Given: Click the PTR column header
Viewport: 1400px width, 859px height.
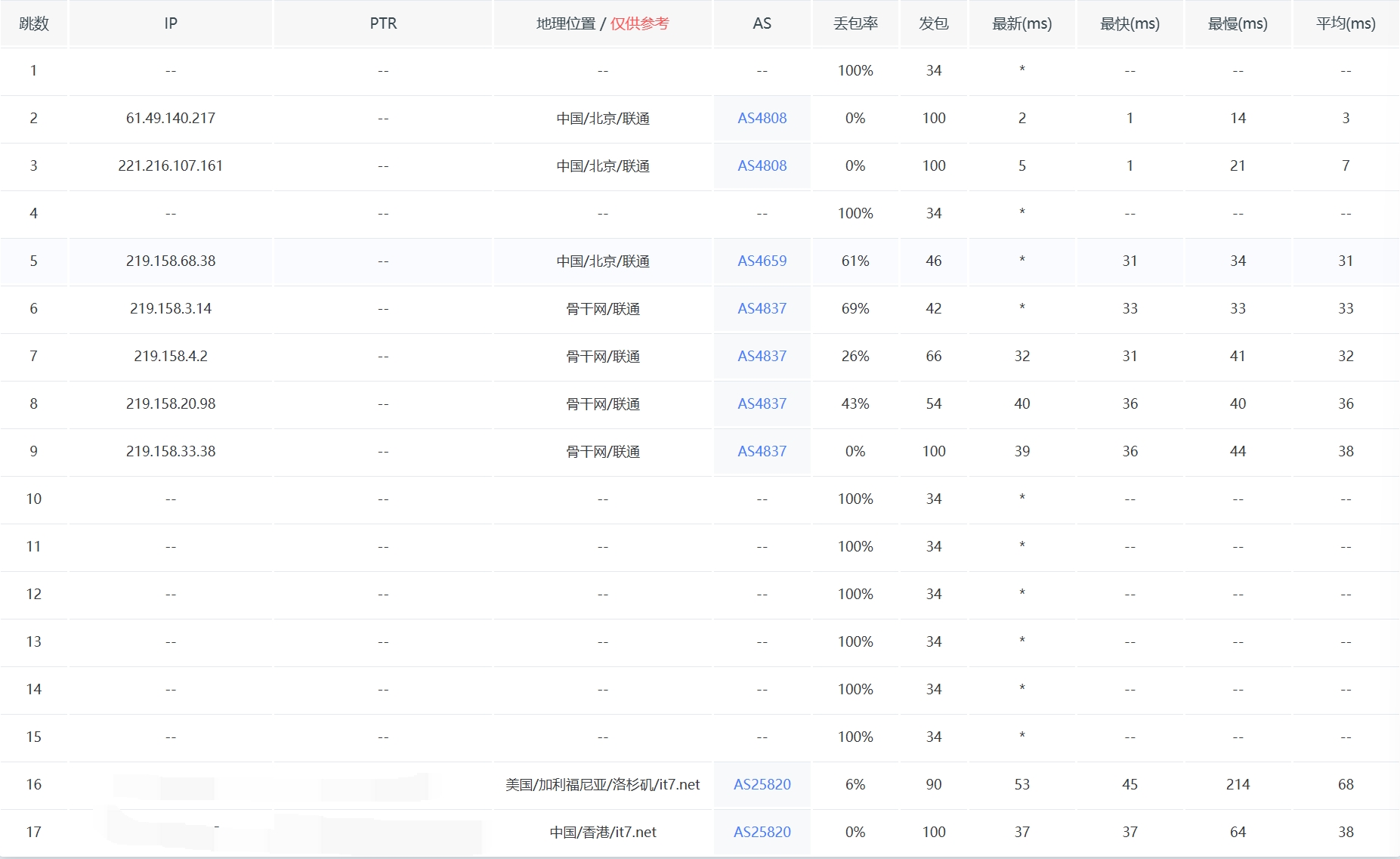Looking at the screenshot, I should [x=383, y=23].
